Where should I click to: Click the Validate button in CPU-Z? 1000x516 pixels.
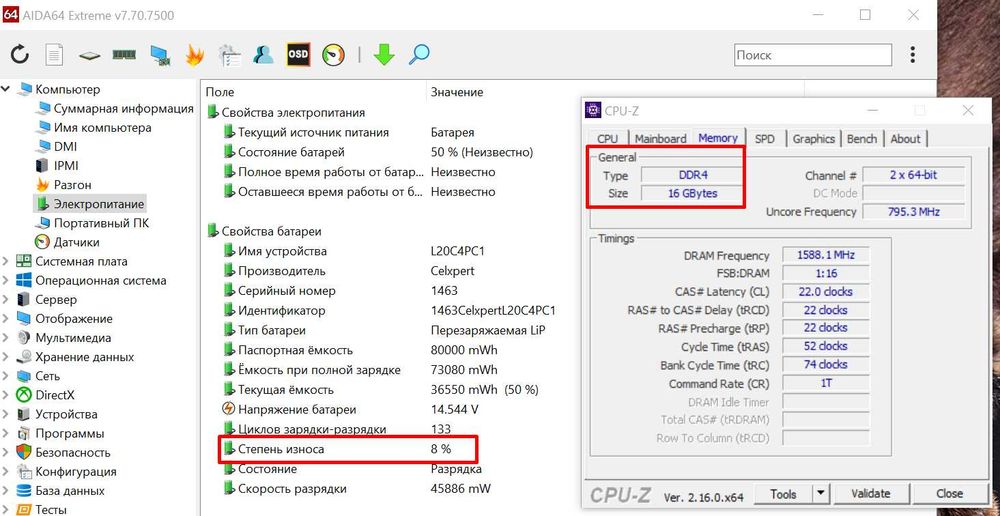click(x=871, y=494)
